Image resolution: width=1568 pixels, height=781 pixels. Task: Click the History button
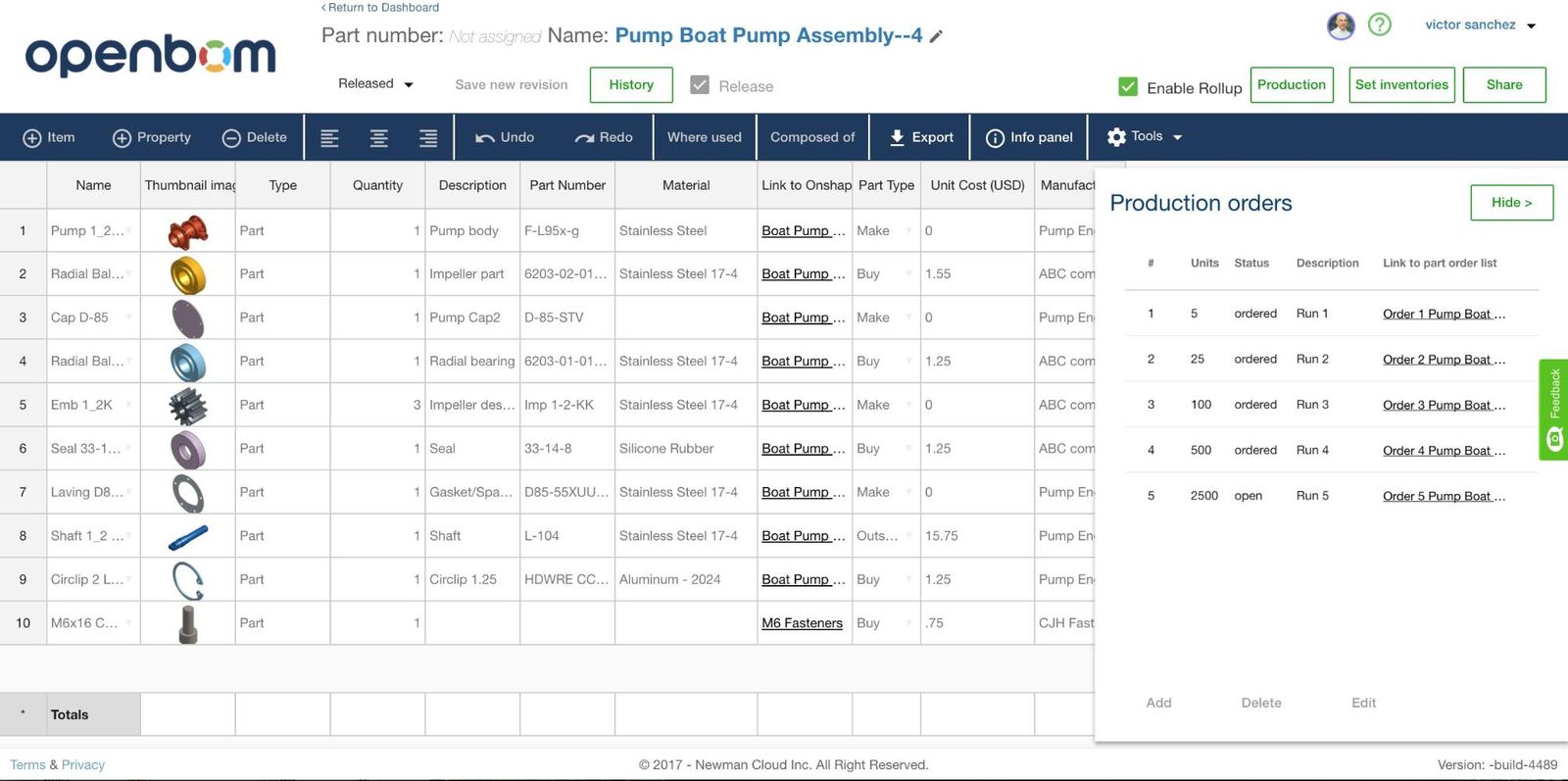tap(631, 85)
